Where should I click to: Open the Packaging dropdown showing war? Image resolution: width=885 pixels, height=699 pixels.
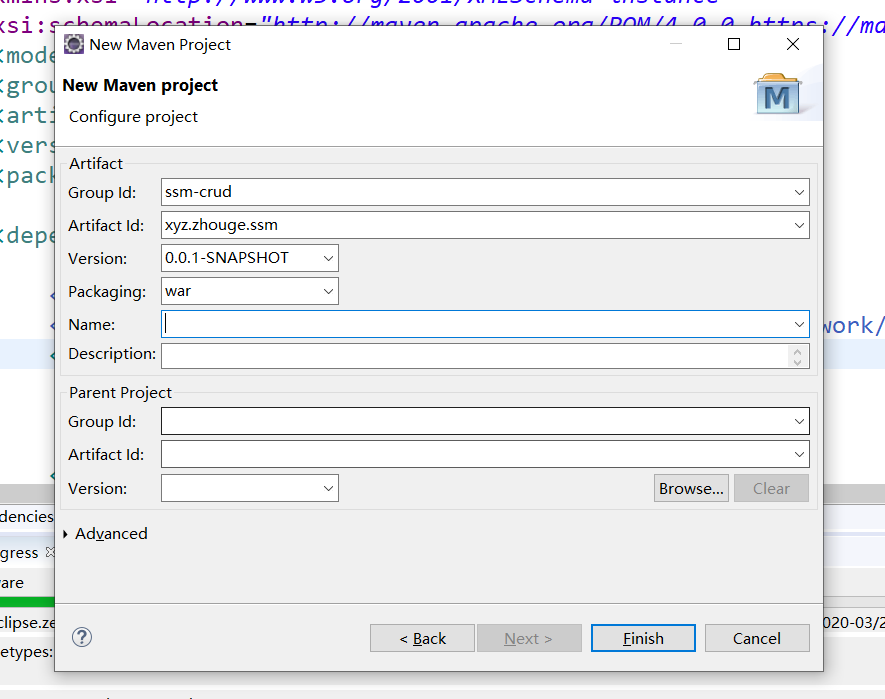(x=328, y=291)
